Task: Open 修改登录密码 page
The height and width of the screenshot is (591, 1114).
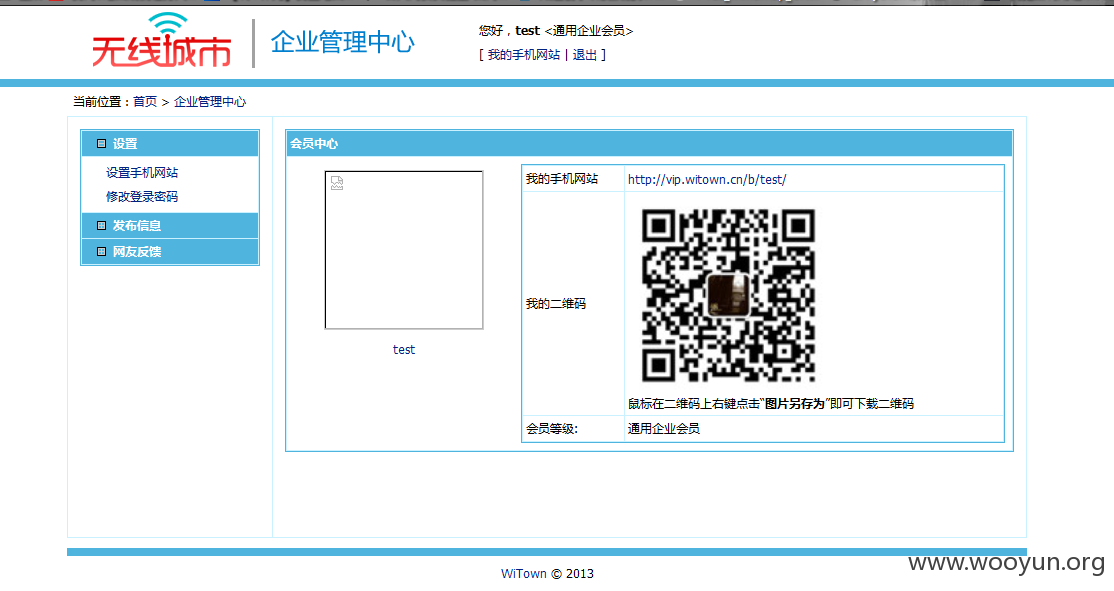Action: point(142,197)
